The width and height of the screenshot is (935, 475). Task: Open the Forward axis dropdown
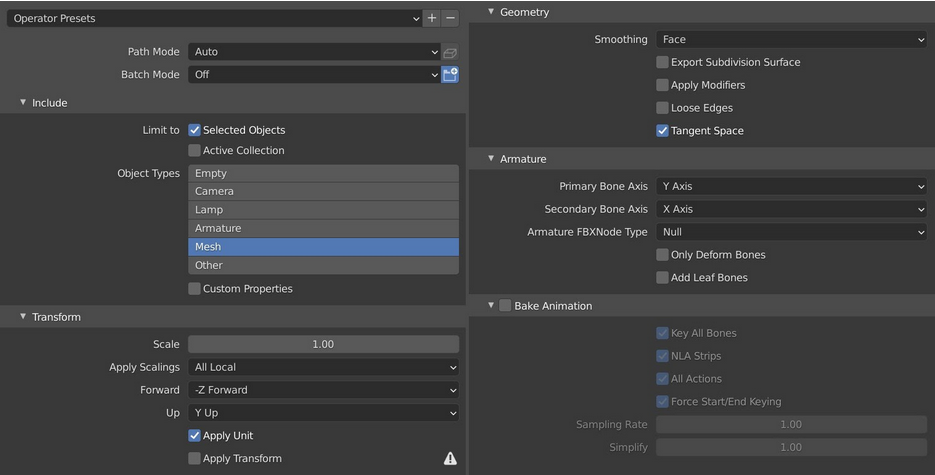click(x=323, y=390)
